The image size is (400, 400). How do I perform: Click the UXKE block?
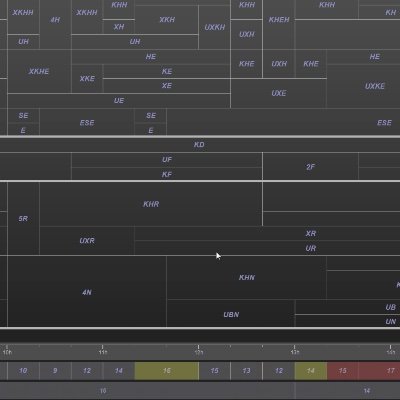363,86
